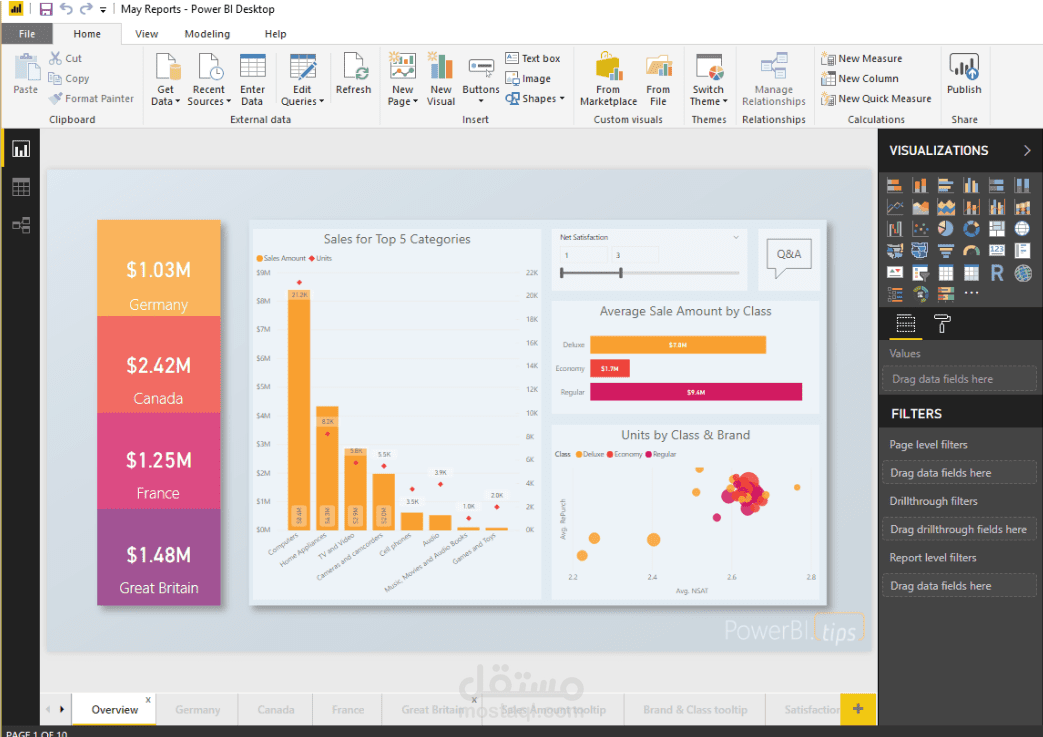The width and height of the screenshot is (1043, 737).
Task: Collapse the Visualizations pane chevron
Action: tap(1027, 150)
